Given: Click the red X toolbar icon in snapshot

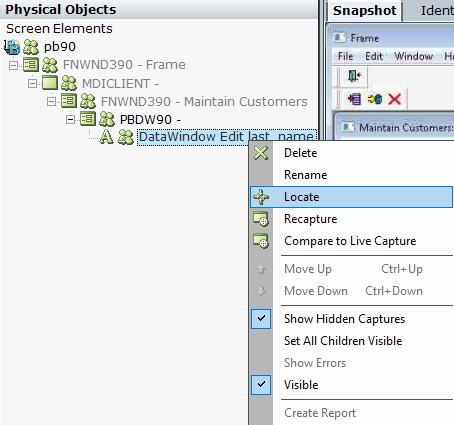Looking at the screenshot, I should point(395,99).
